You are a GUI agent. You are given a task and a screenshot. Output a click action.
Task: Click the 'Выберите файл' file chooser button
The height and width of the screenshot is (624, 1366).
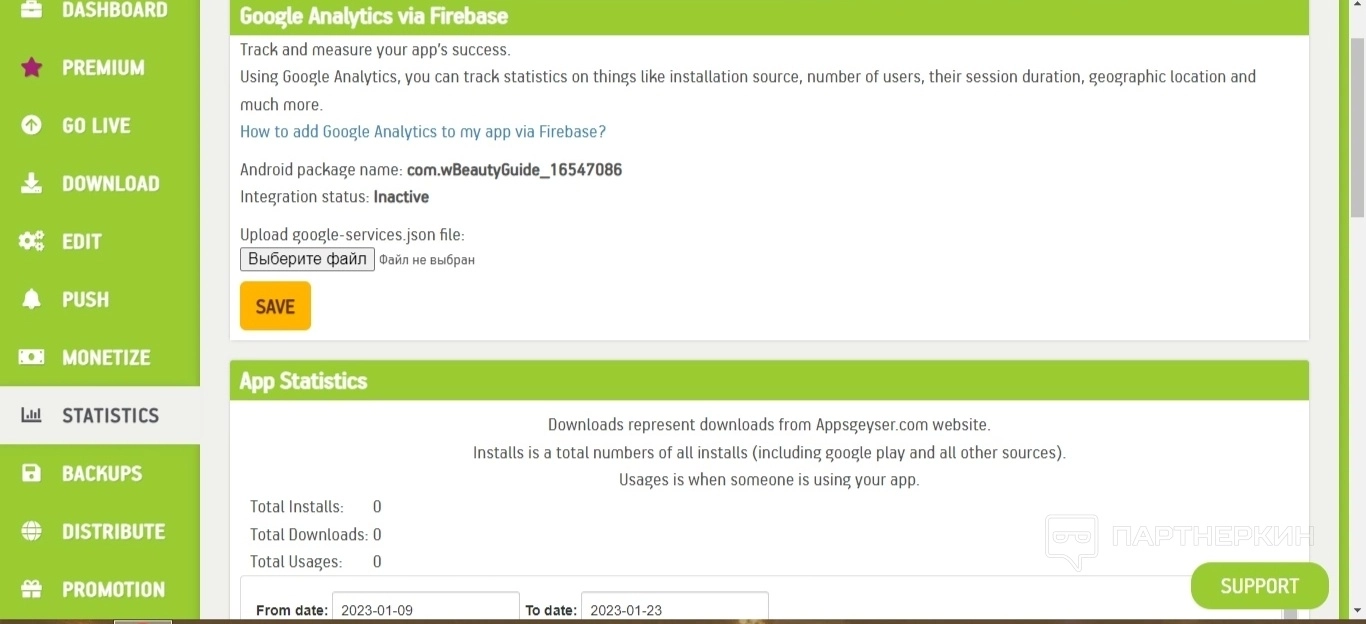pos(307,260)
